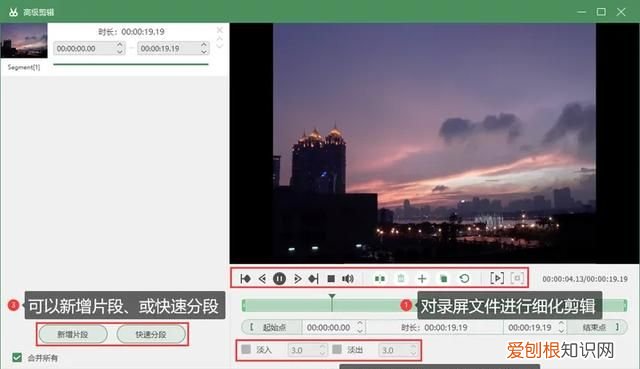The height and width of the screenshot is (369, 640).
Task: Click the 00:00:04.13/00:00:19.19 time readout
Action: (x=584, y=279)
